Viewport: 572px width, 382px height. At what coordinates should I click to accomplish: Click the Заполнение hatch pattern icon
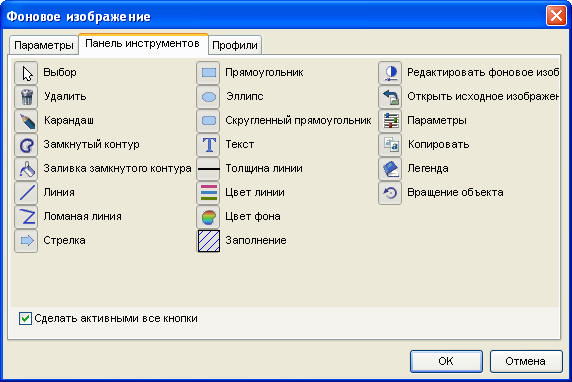point(209,241)
